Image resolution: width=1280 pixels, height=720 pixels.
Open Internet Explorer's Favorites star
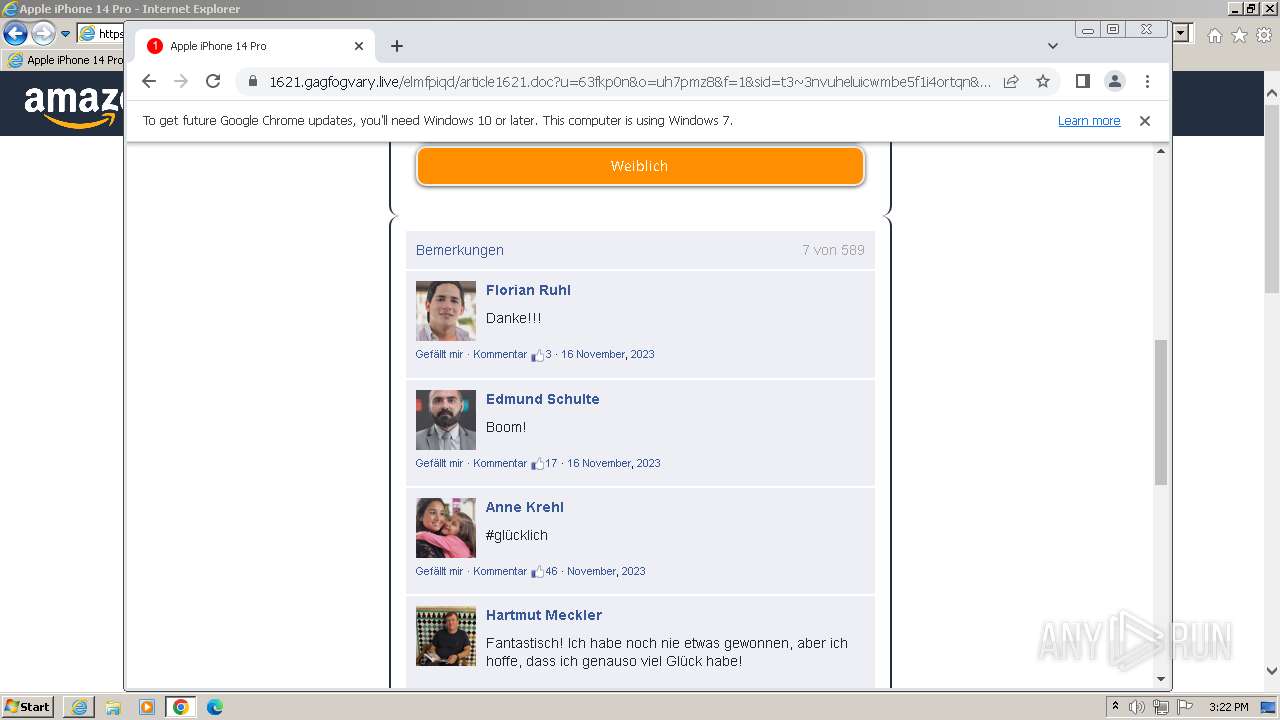click(1239, 35)
